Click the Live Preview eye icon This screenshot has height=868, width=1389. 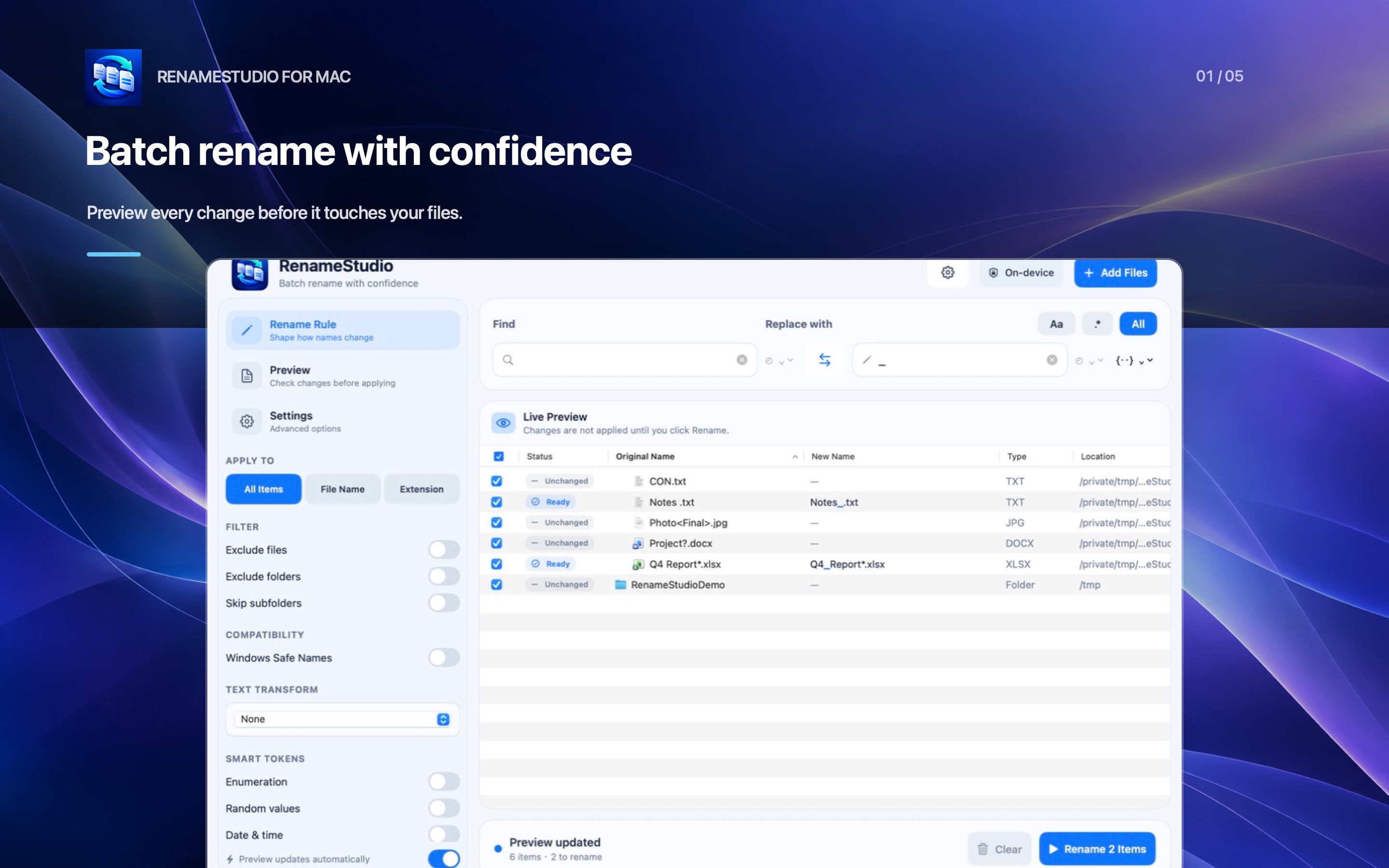503,423
